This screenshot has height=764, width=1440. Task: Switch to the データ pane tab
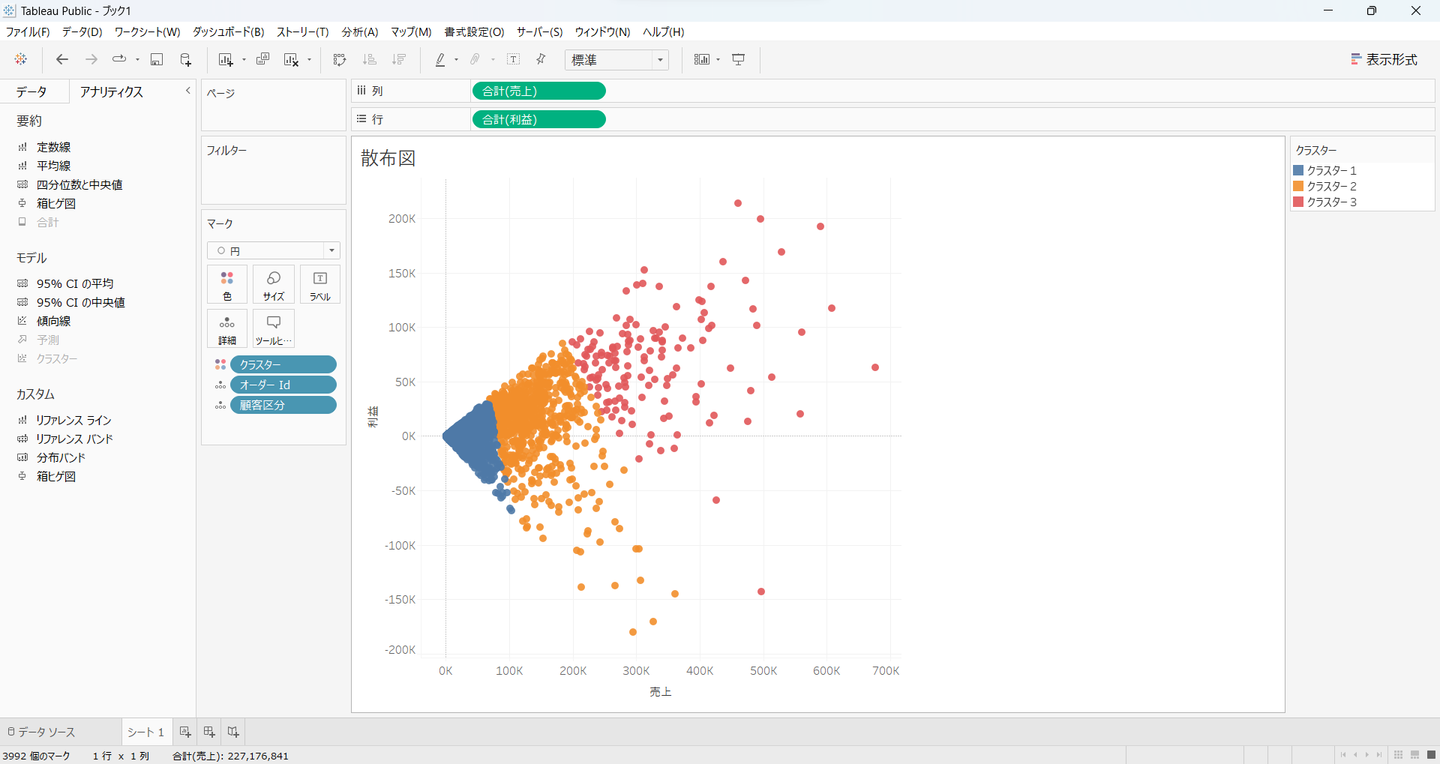[31, 92]
